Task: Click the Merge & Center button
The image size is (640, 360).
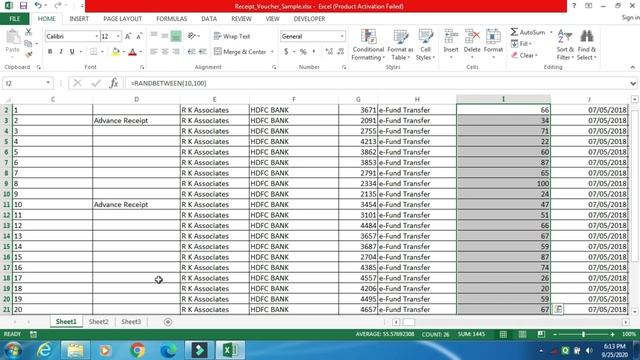Action: (x=240, y=52)
